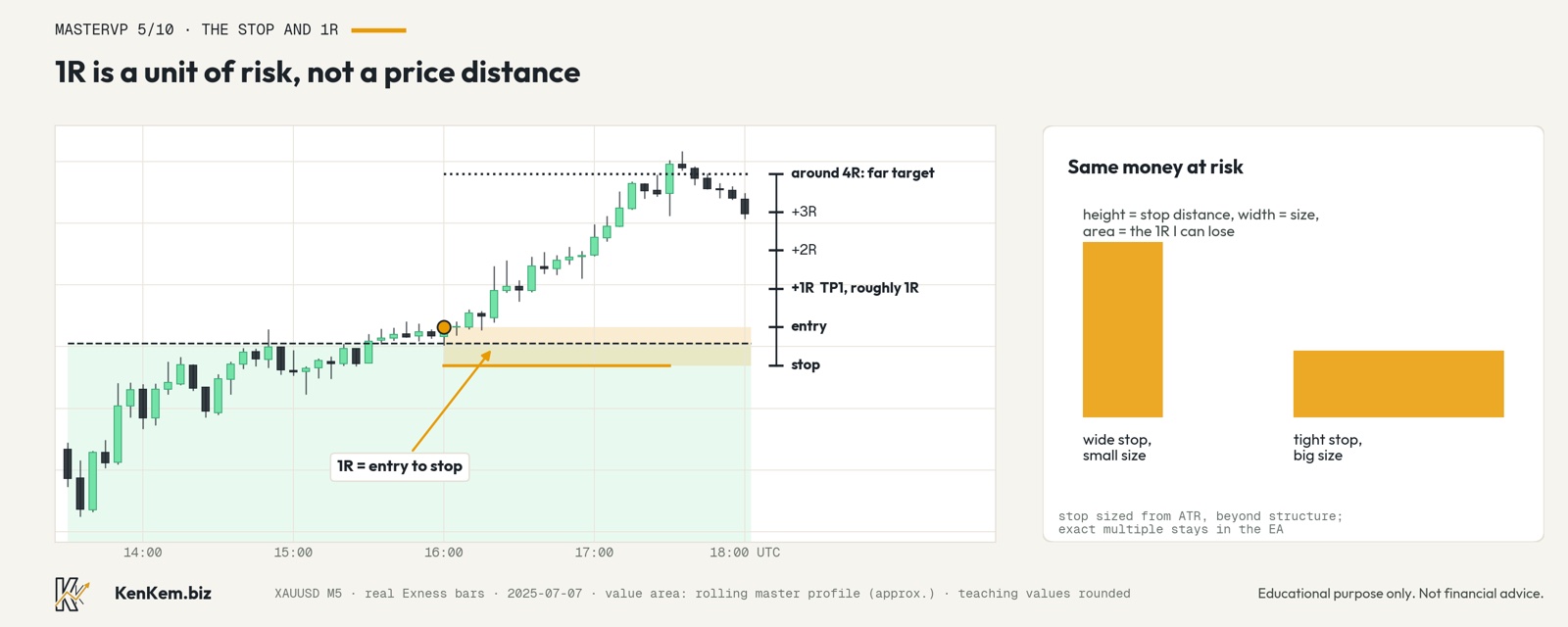Click the "height = stop distance" explanation text
The height and width of the screenshot is (627, 1568).
[1200, 223]
